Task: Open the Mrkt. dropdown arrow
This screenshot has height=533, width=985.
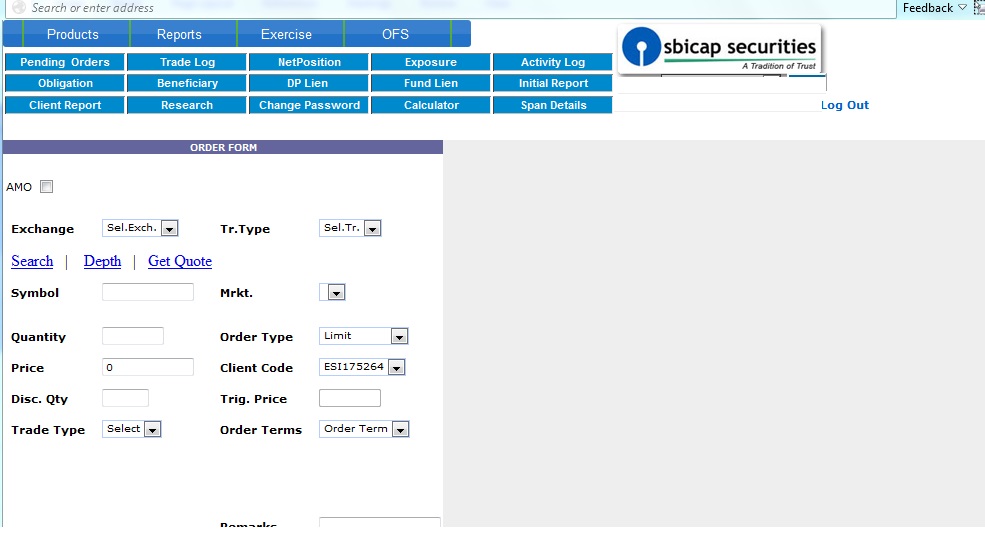Action: (x=336, y=293)
